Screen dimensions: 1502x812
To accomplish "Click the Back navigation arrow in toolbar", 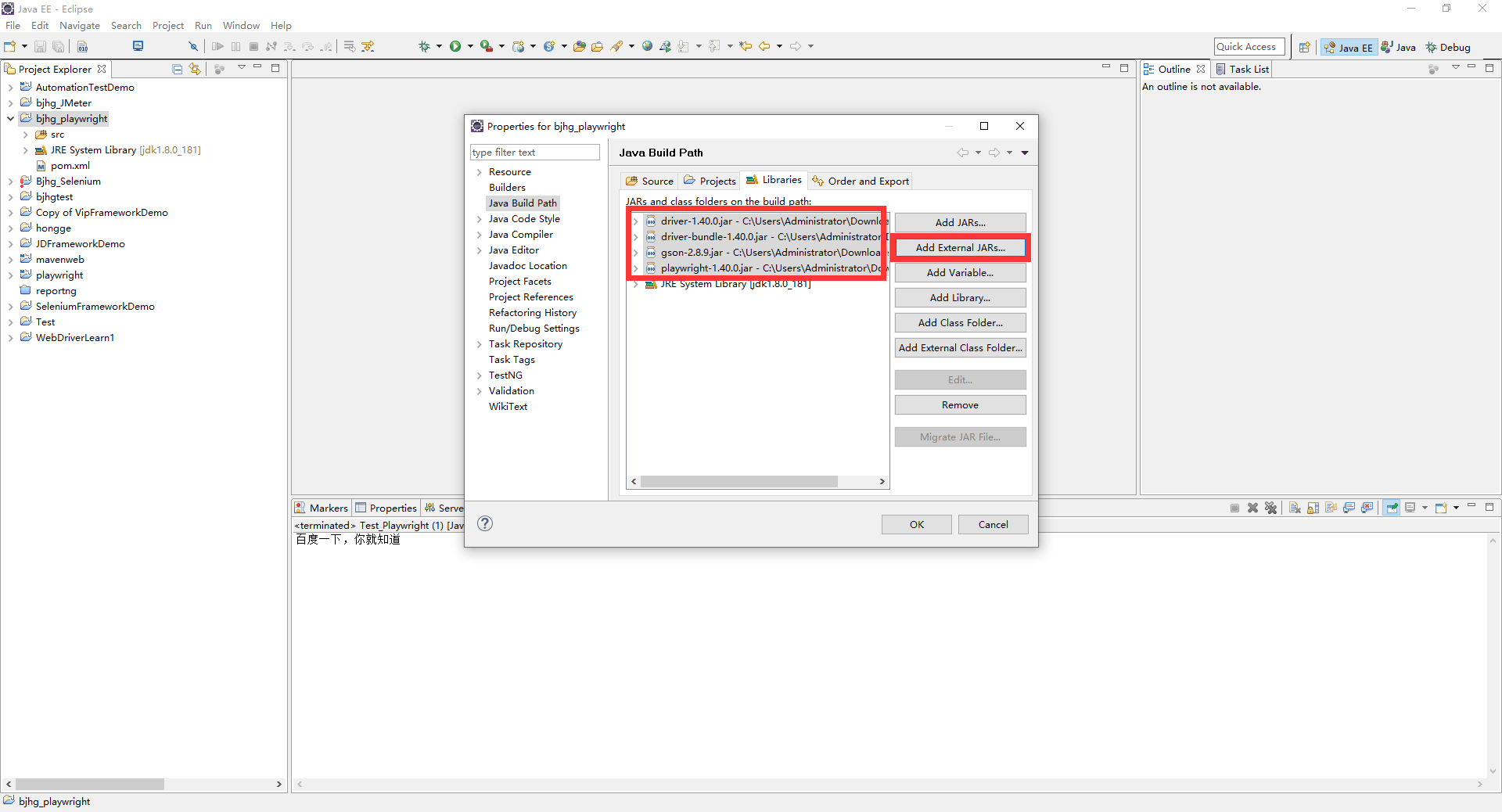I will coord(764,46).
